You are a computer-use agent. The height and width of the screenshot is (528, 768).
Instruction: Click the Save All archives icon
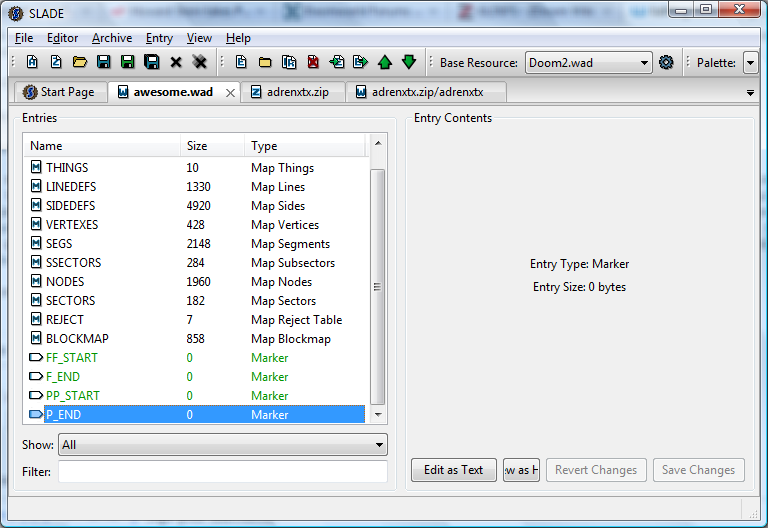coord(151,62)
